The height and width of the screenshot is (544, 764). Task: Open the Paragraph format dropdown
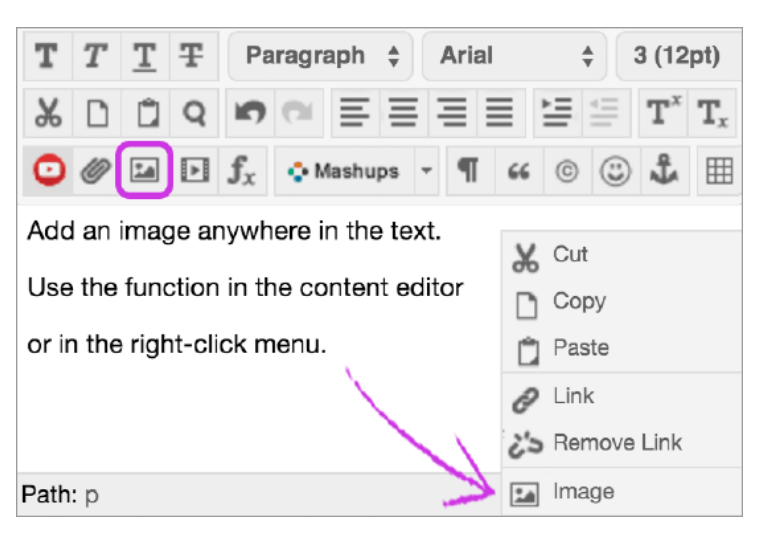(x=322, y=55)
